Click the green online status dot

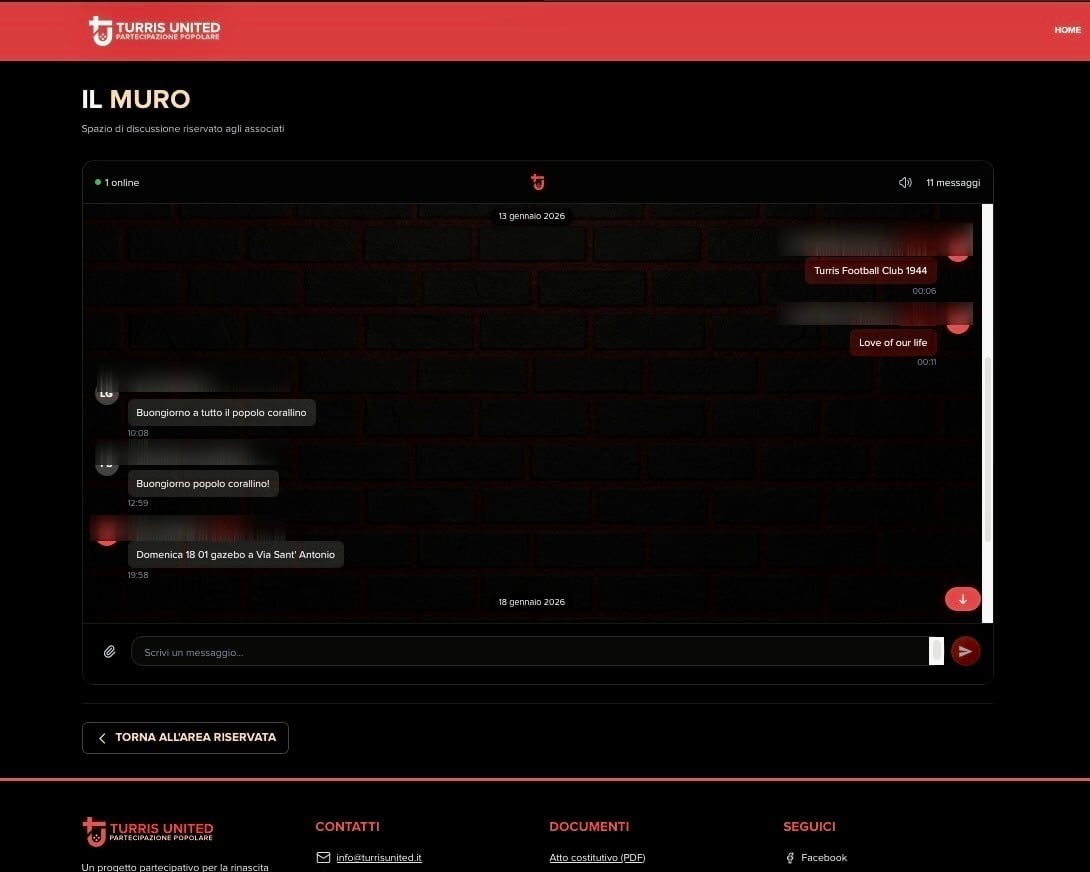coord(97,182)
